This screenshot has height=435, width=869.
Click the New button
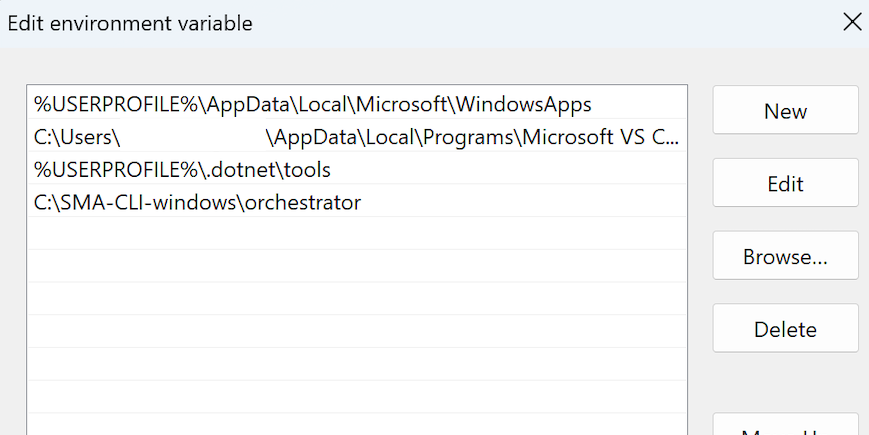785,111
